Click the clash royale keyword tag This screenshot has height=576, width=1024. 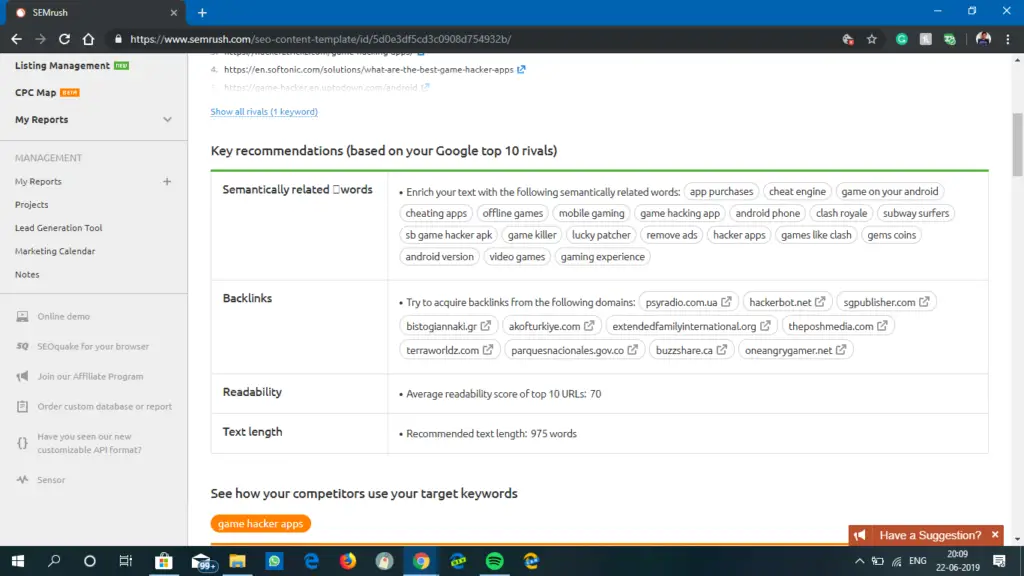click(x=841, y=213)
